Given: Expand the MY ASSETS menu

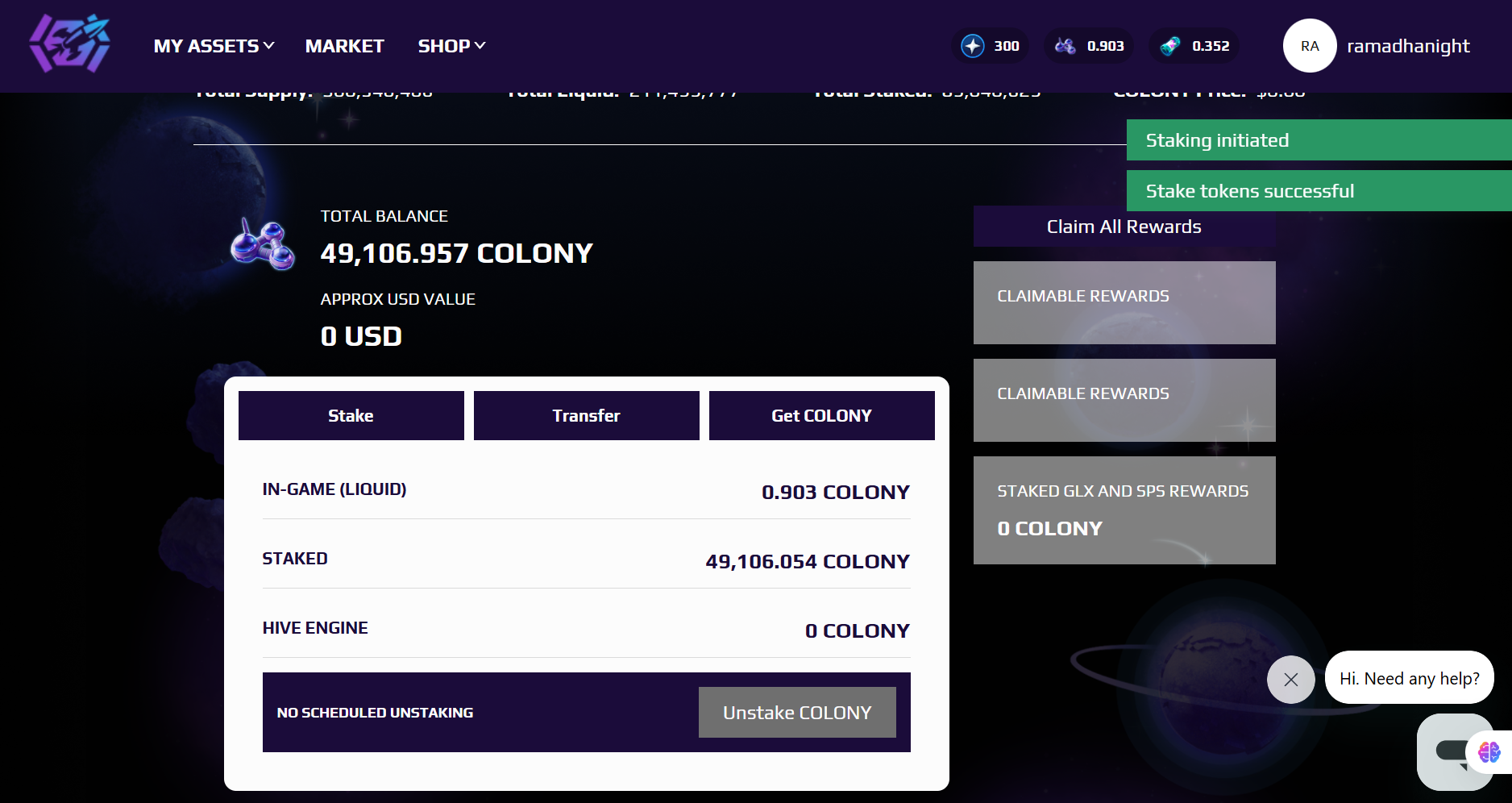Looking at the screenshot, I should (214, 46).
